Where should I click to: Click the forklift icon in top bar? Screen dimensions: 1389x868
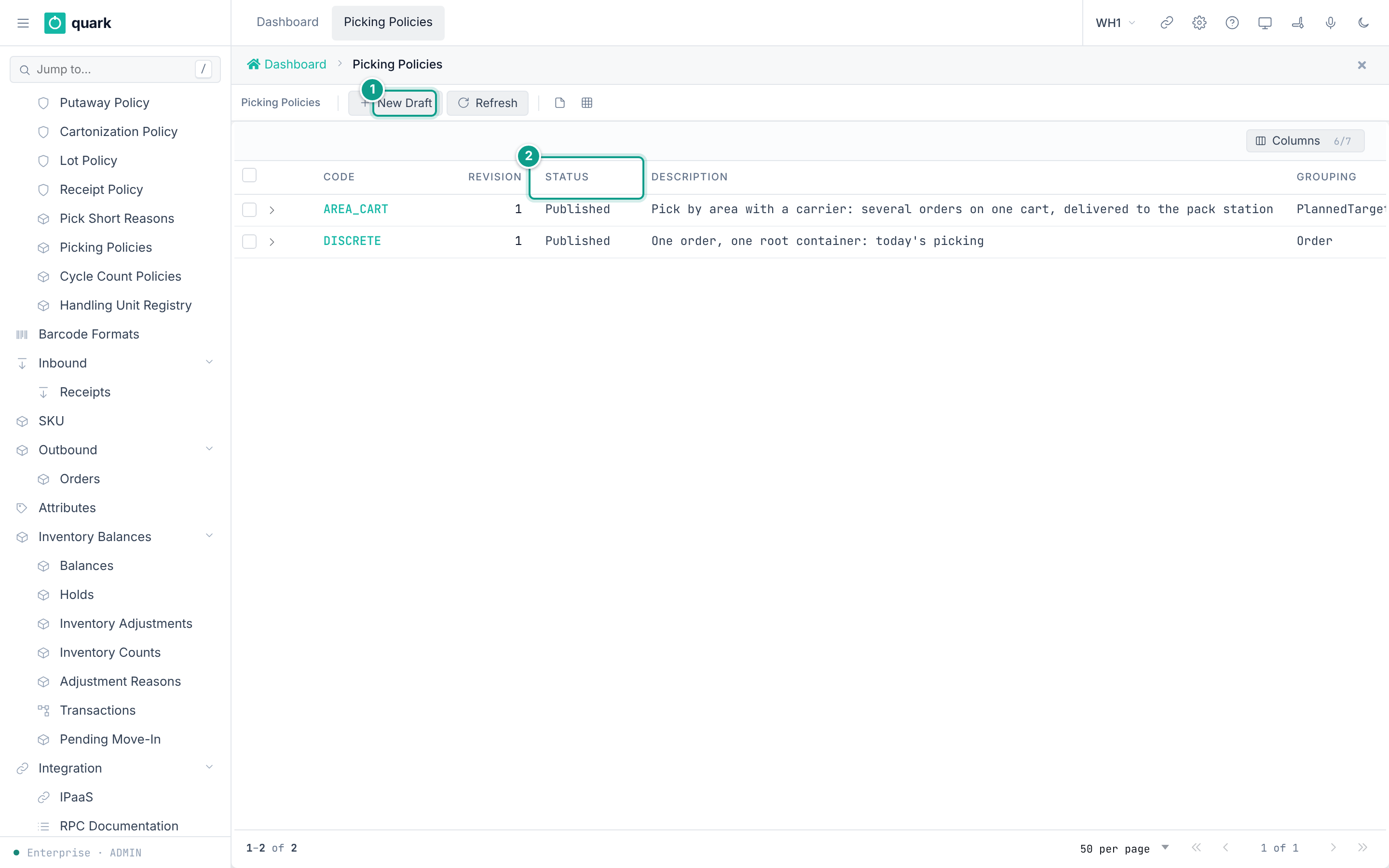1297,23
